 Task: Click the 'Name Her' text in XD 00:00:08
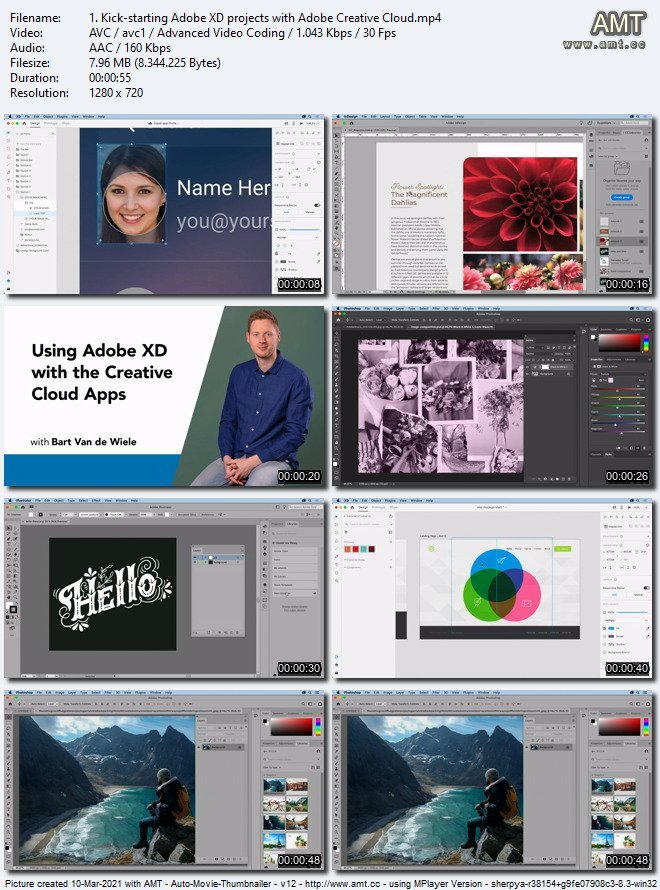coord(223,188)
